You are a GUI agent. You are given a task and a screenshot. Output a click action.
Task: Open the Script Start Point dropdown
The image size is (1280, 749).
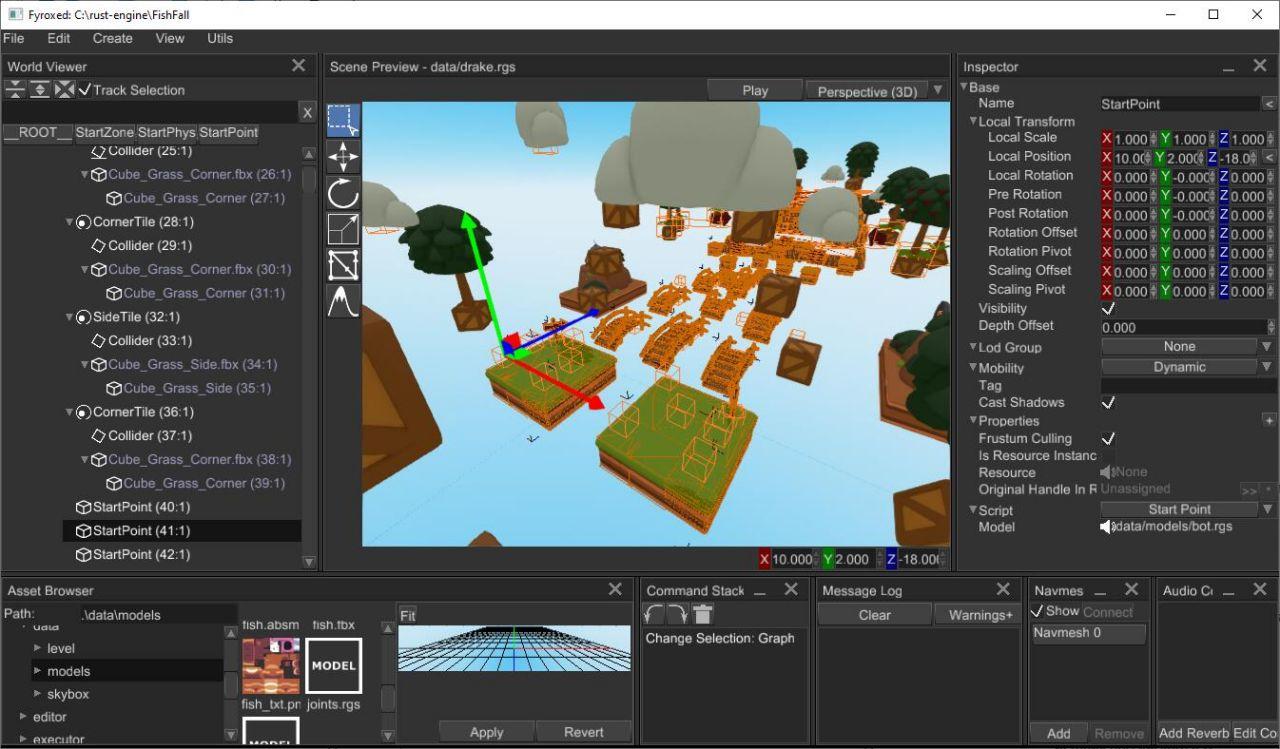coord(1266,509)
